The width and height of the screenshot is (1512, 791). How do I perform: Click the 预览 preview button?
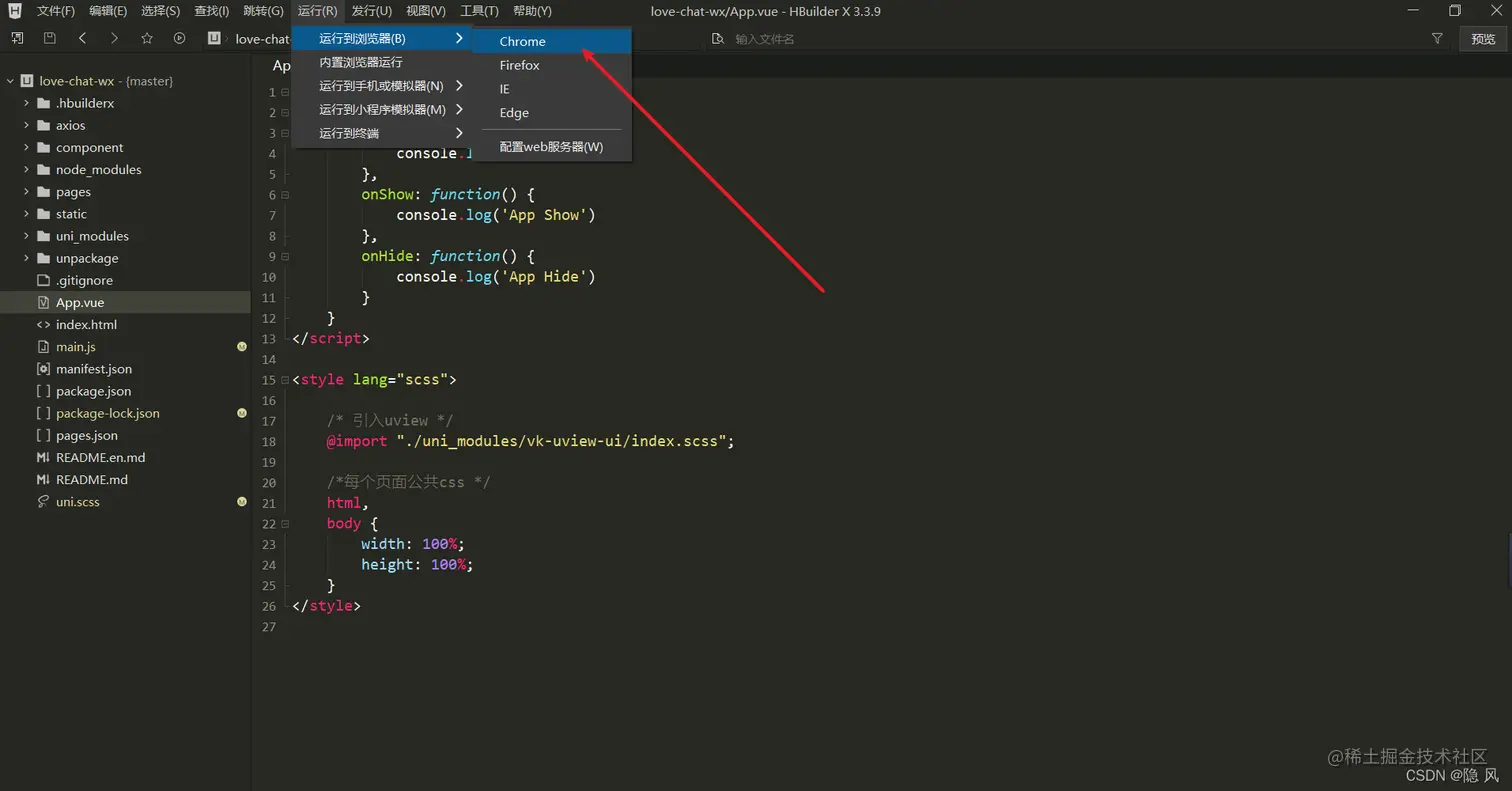tap(1483, 39)
